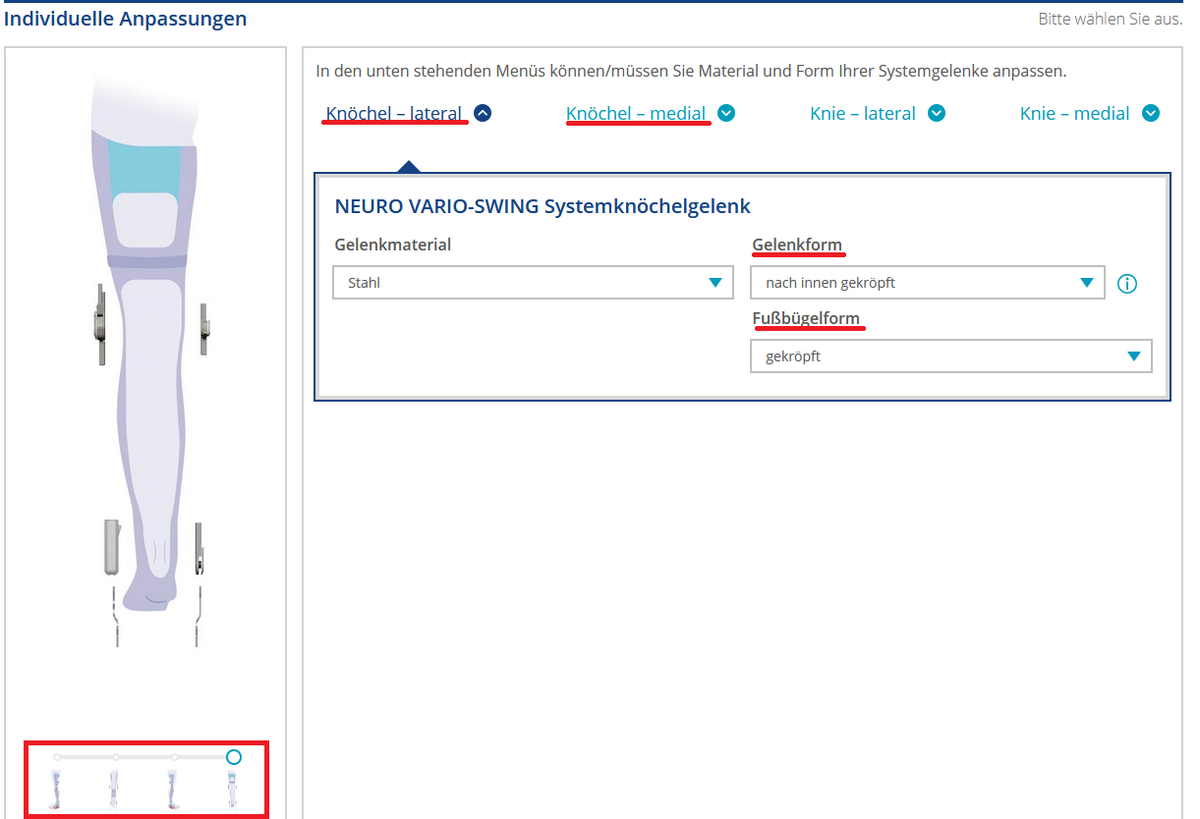Click the left foot stirrup bar under the ankle
Image resolution: width=1200 pixels, height=819 pixels.
tap(115, 617)
